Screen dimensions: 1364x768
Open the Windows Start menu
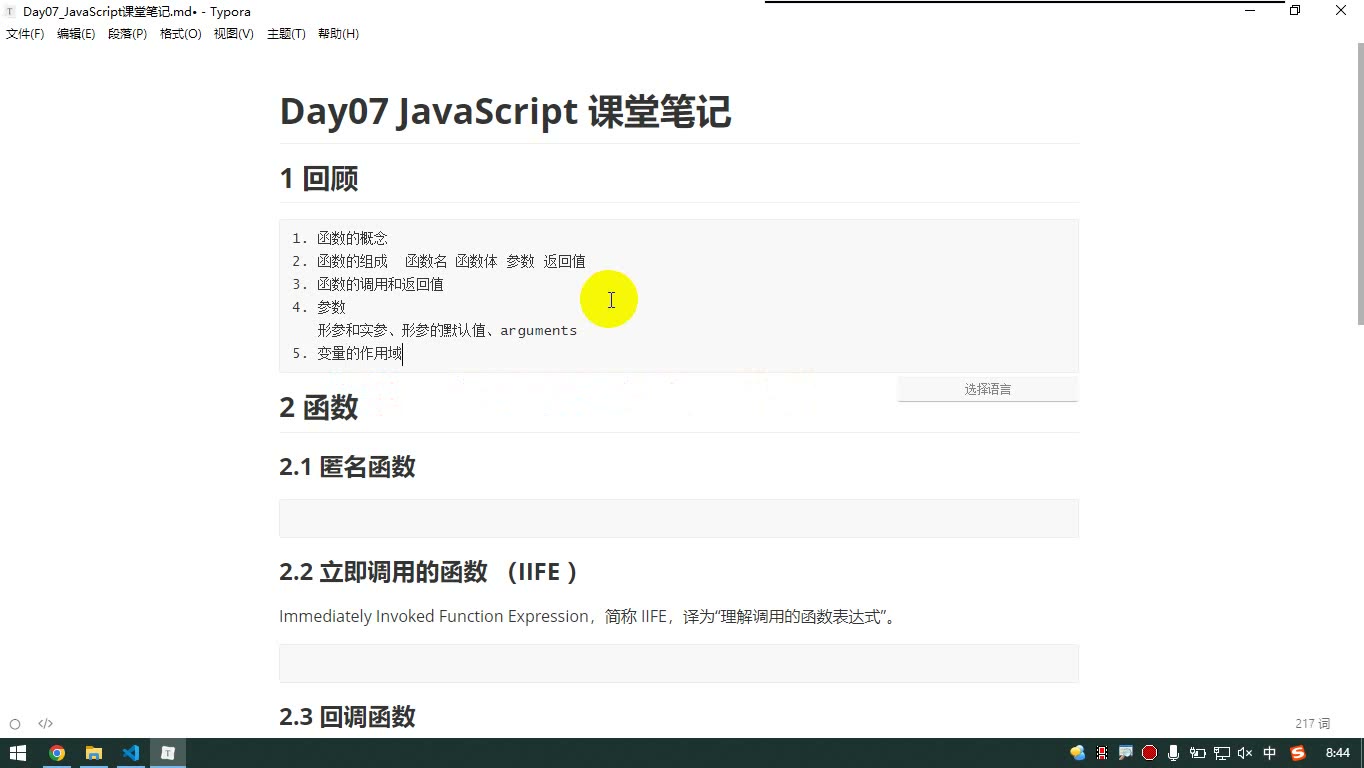pos(17,753)
